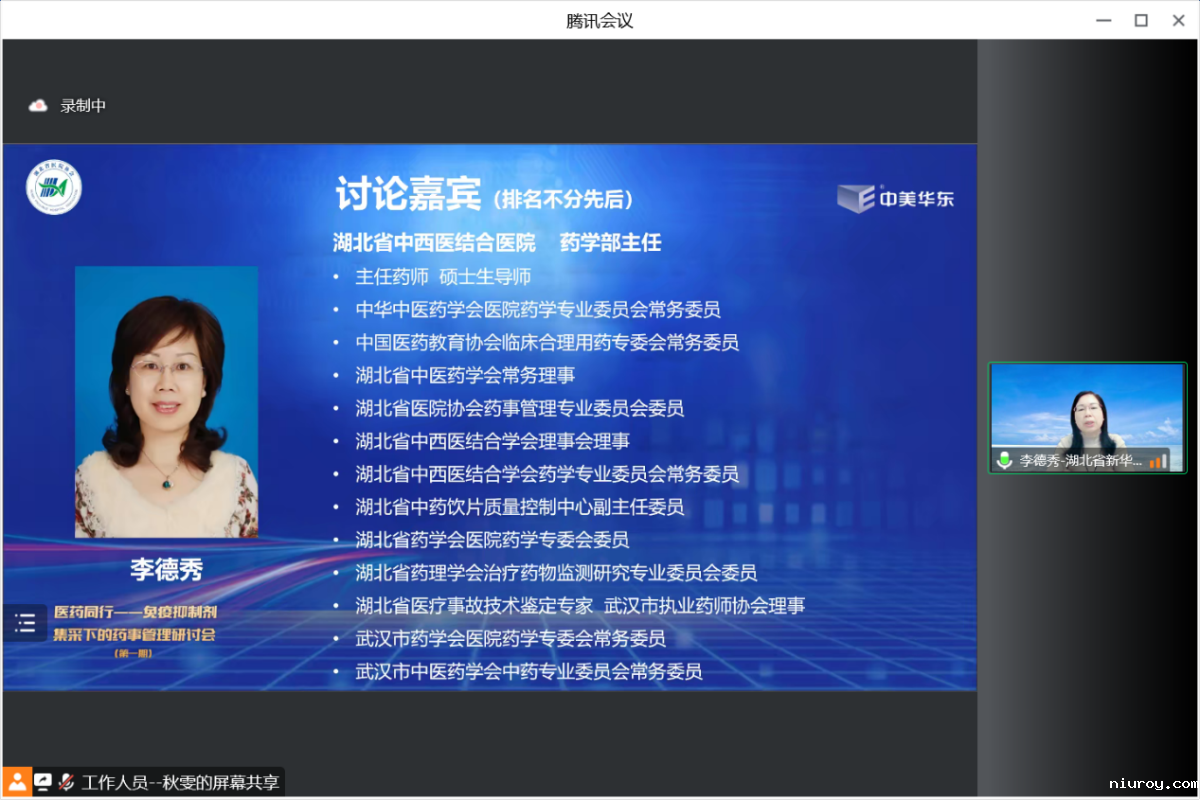
Task: Click the 李德秀 name below the portrait
Action: [x=166, y=569]
